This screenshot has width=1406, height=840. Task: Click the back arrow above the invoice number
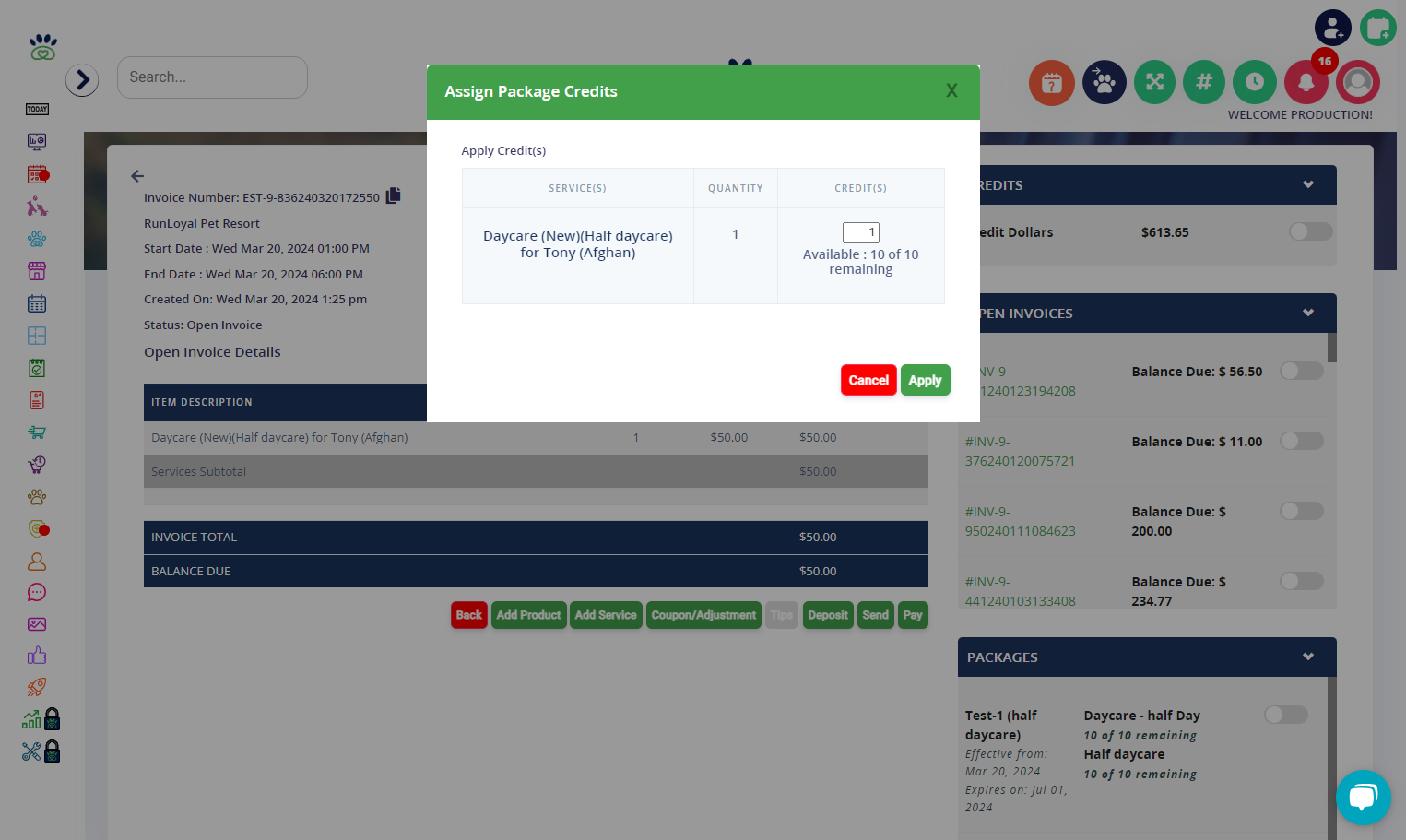pyautogui.click(x=137, y=176)
